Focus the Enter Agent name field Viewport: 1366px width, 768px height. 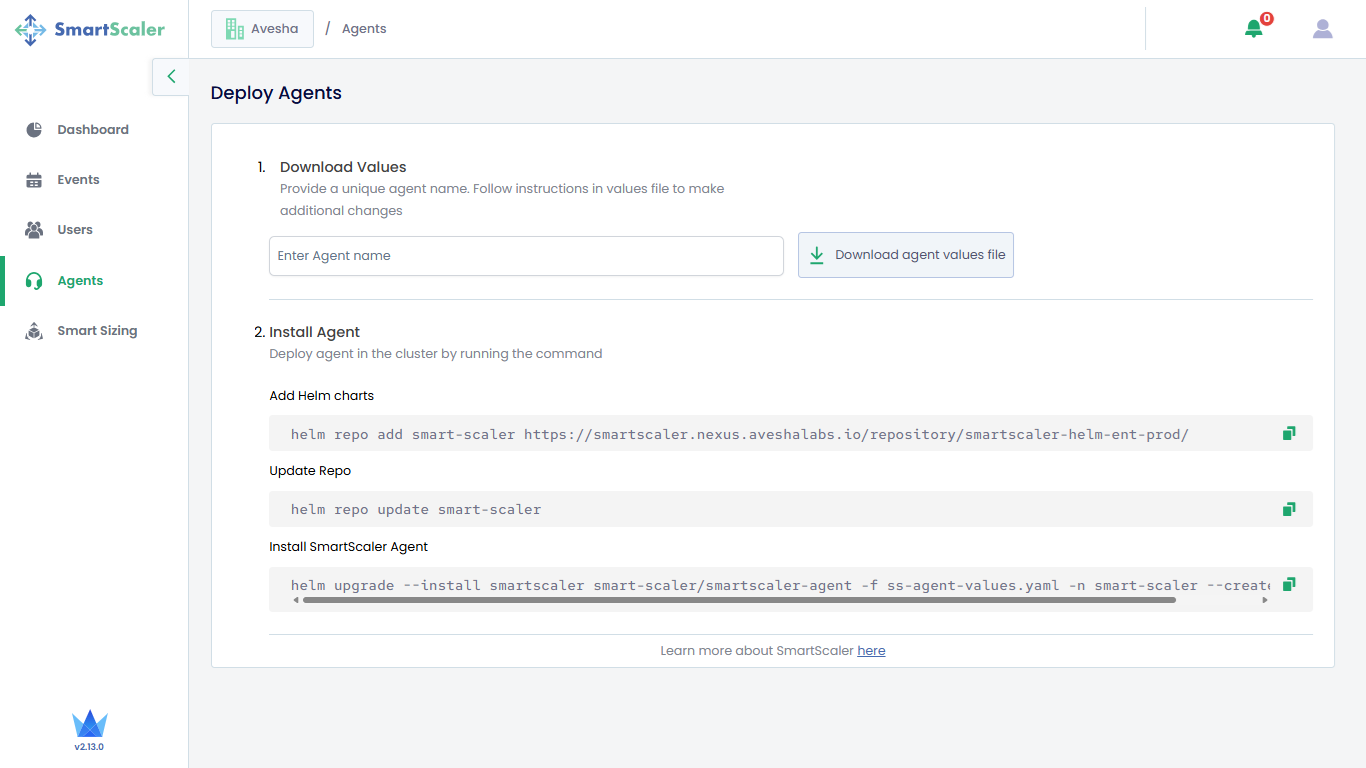(x=526, y=256)
